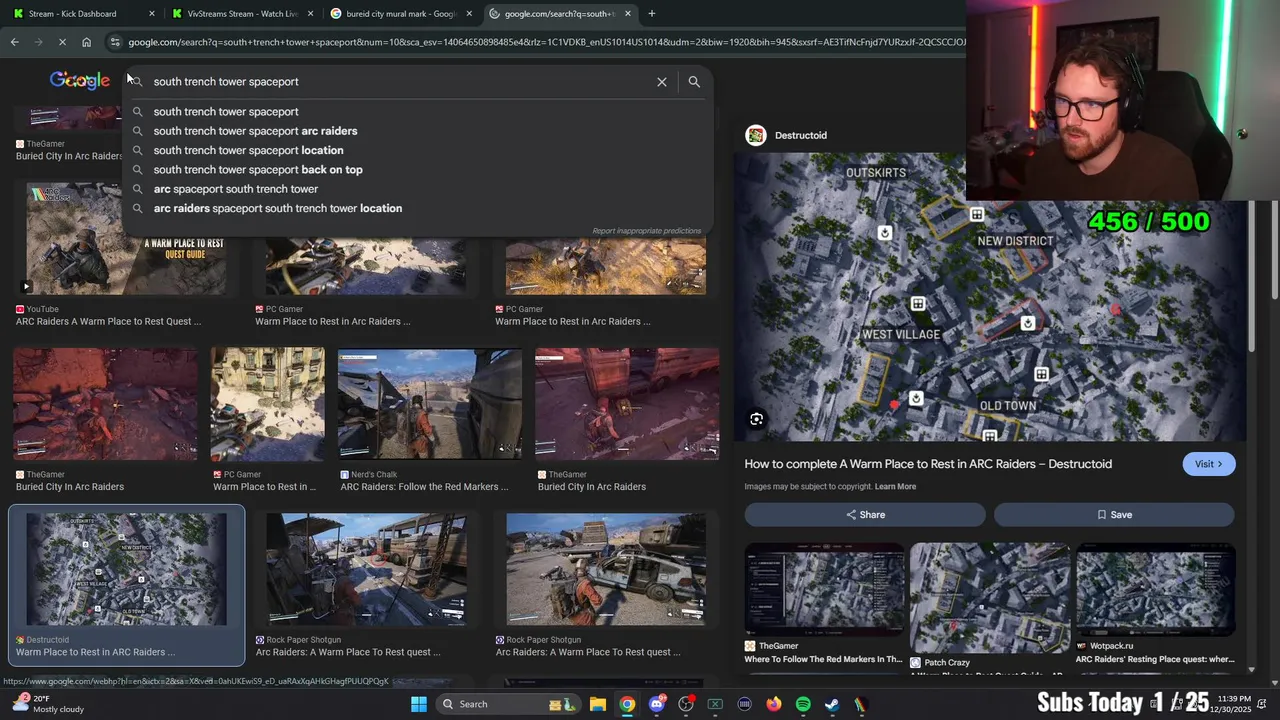Open TheGamer 'Where To Follow The Red Markers' thumbnail
Viewport: 1280px width, 720px height.
pyautogui.click(x=824, y=590)
